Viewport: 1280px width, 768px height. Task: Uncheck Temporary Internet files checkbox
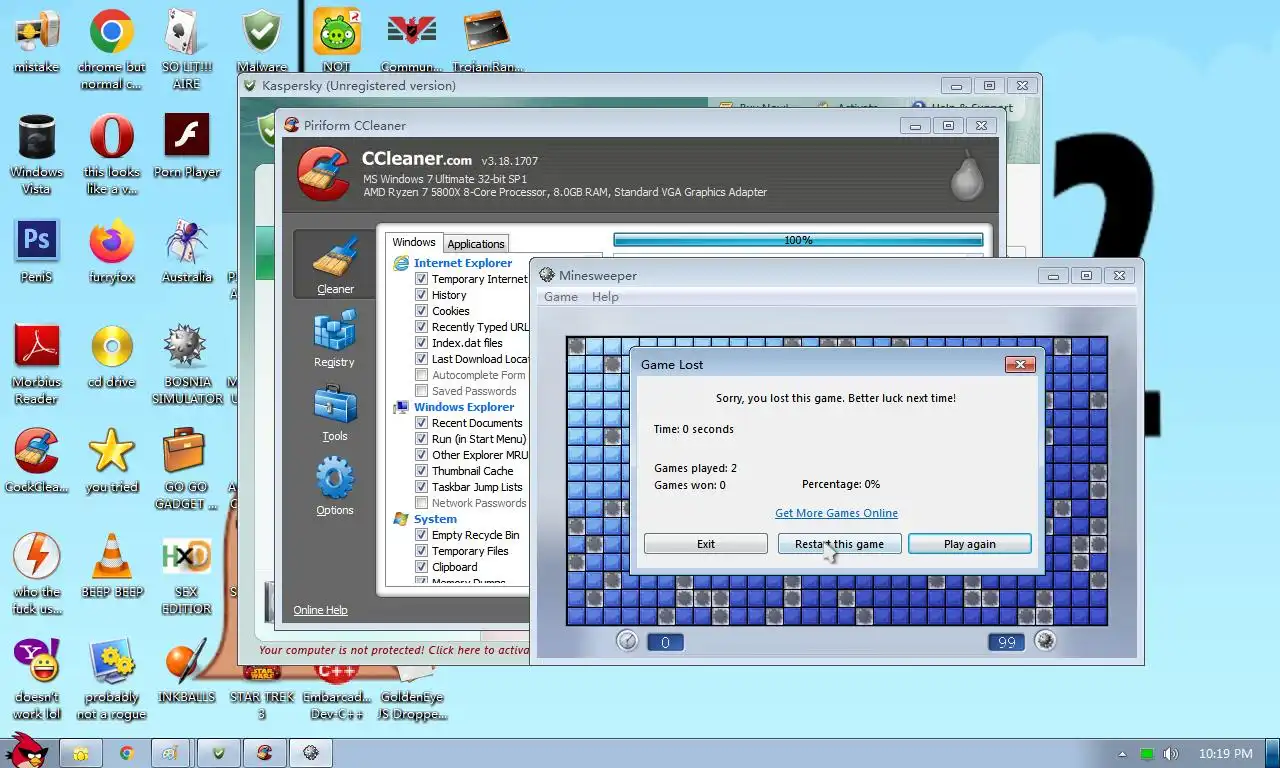422,279
